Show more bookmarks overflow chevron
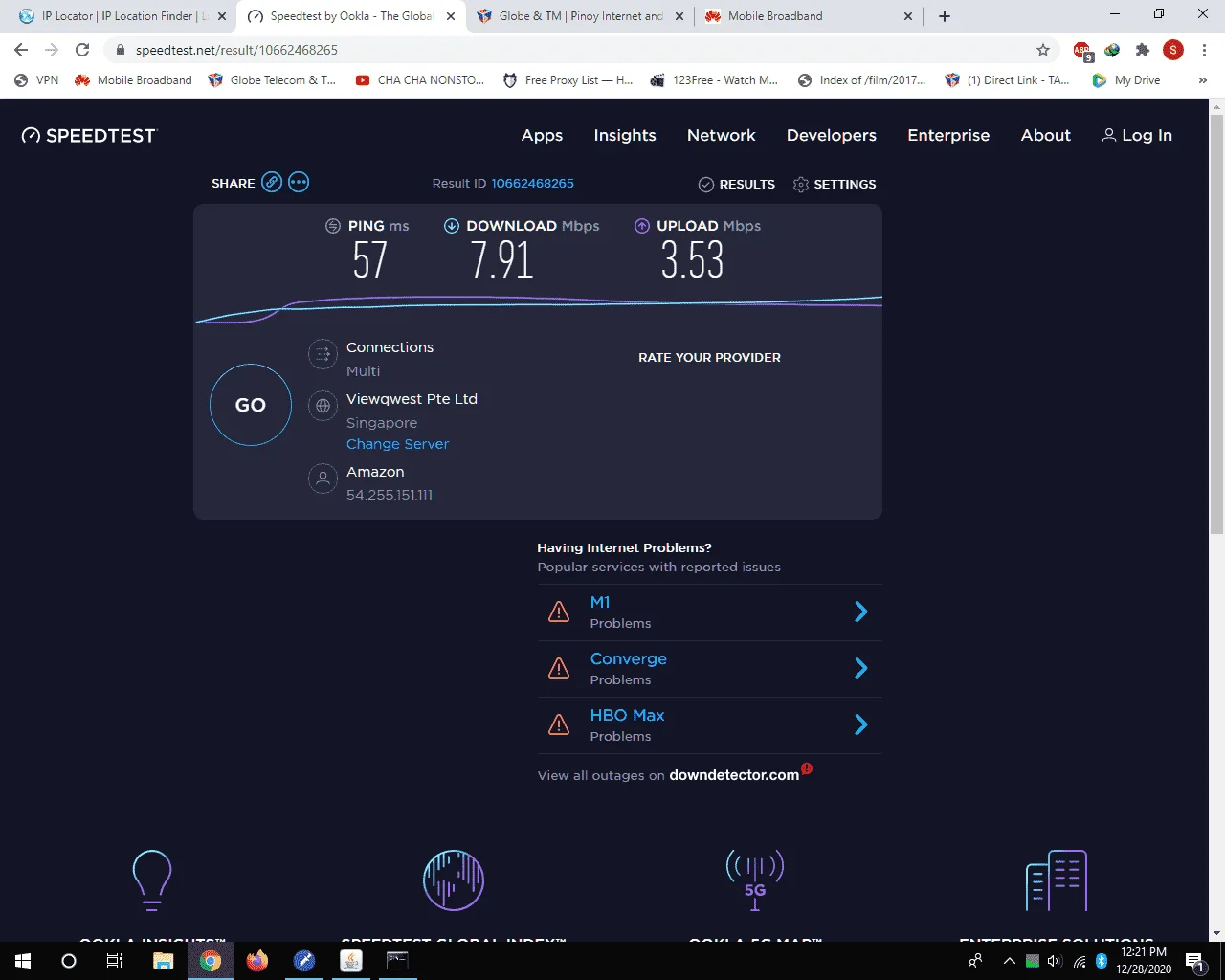The height and width of the screenshot is (980, 1225). 1203,80
